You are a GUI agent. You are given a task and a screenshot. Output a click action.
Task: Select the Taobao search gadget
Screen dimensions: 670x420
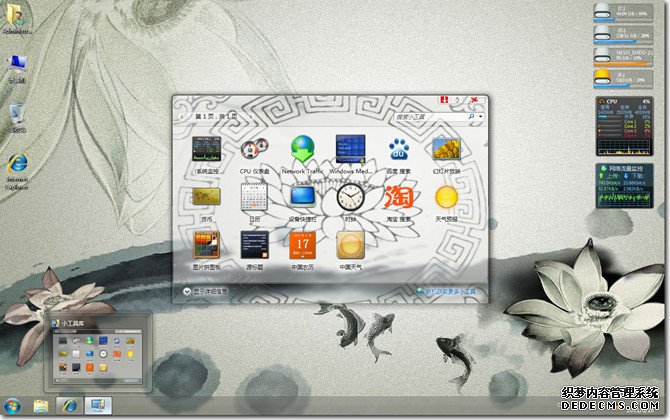tap(399, 197)
